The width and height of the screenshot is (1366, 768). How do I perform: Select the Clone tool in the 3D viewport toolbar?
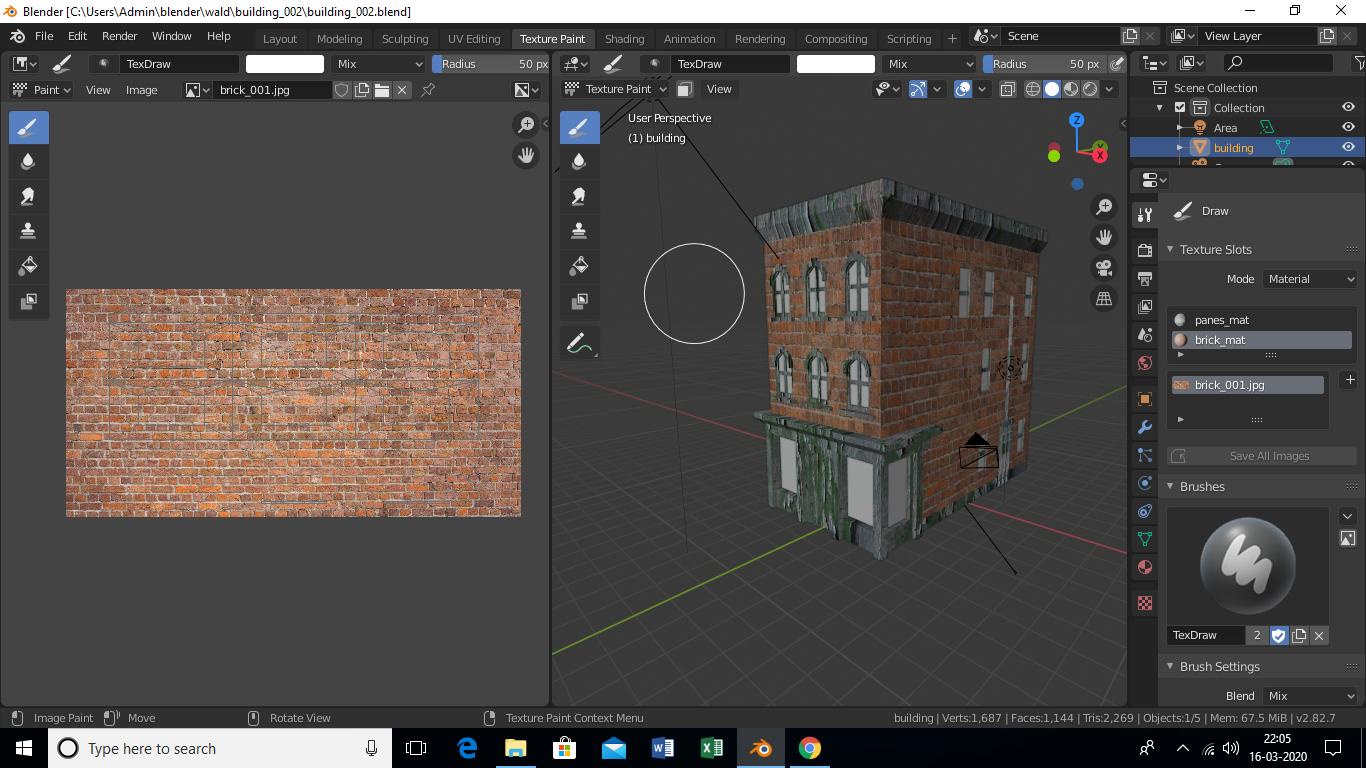(579, 231)
